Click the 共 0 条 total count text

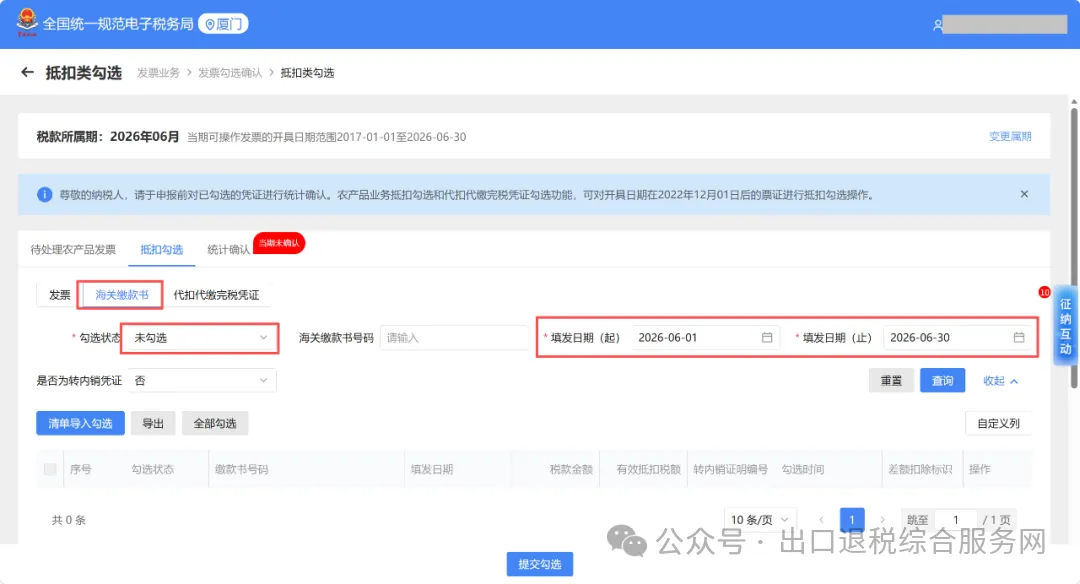pyautogui.click(x=69, y=520)
